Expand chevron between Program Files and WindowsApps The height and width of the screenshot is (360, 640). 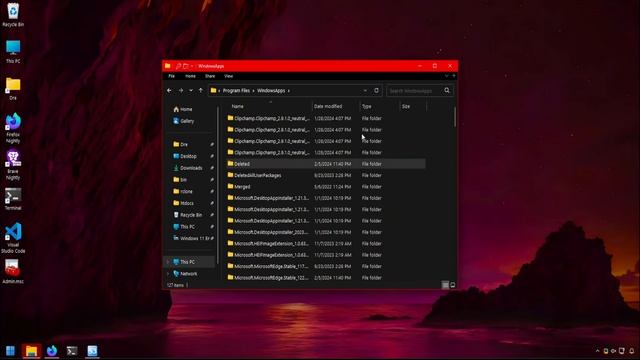click(253, 91)
